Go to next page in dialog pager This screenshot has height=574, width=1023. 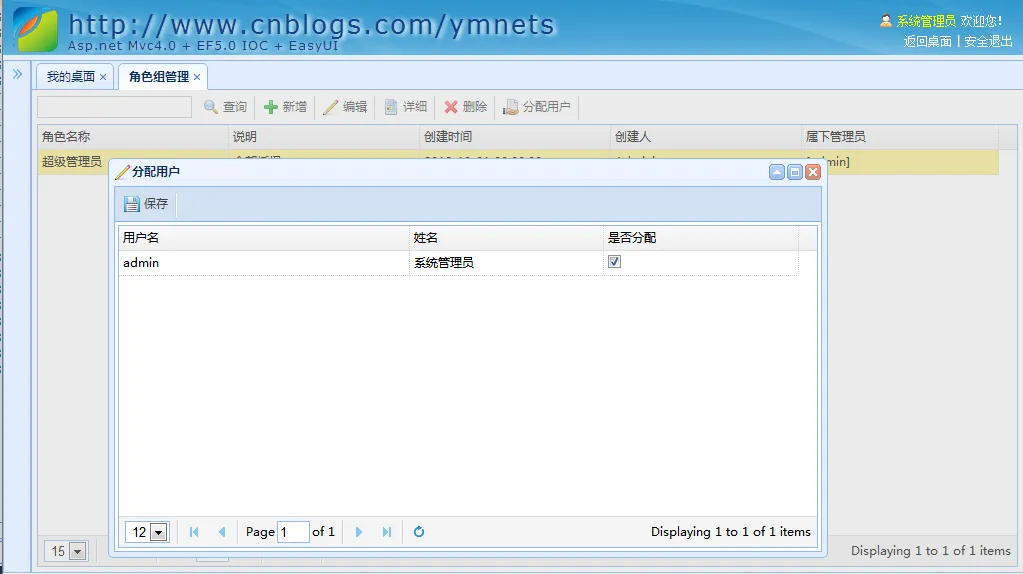(x=359, y=532)
